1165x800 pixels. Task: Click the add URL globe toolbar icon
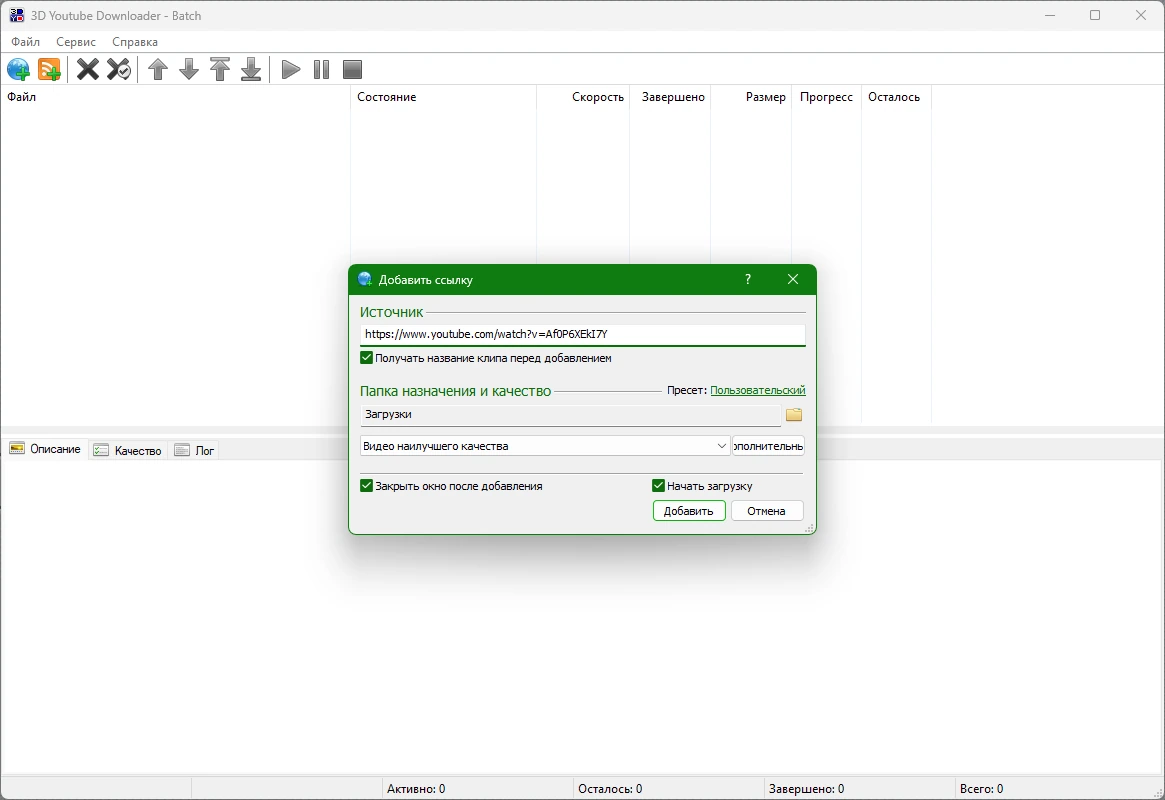(19, 70)
